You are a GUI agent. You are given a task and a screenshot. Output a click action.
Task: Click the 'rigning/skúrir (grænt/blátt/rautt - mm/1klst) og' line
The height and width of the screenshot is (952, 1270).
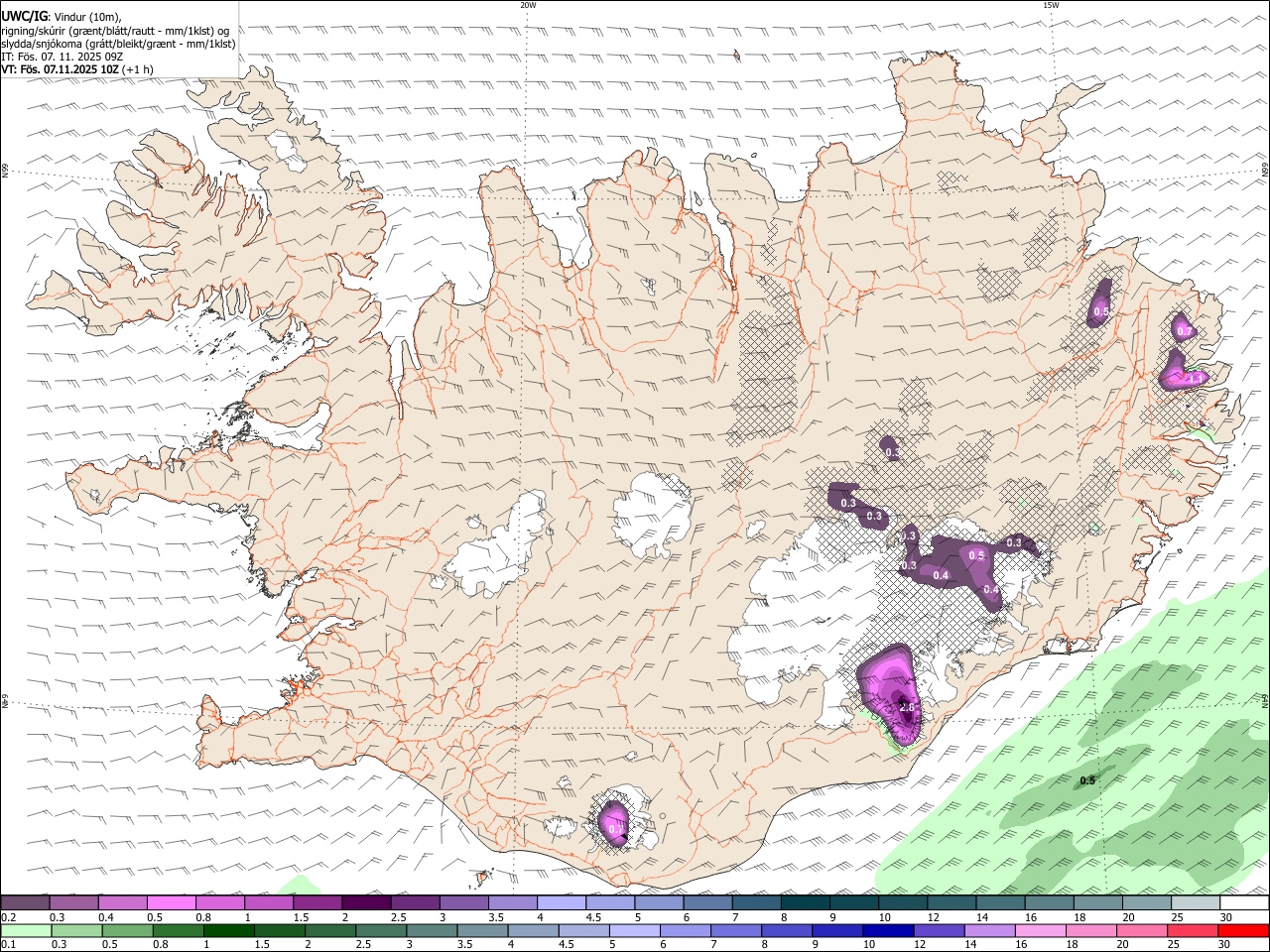[115, 30]
